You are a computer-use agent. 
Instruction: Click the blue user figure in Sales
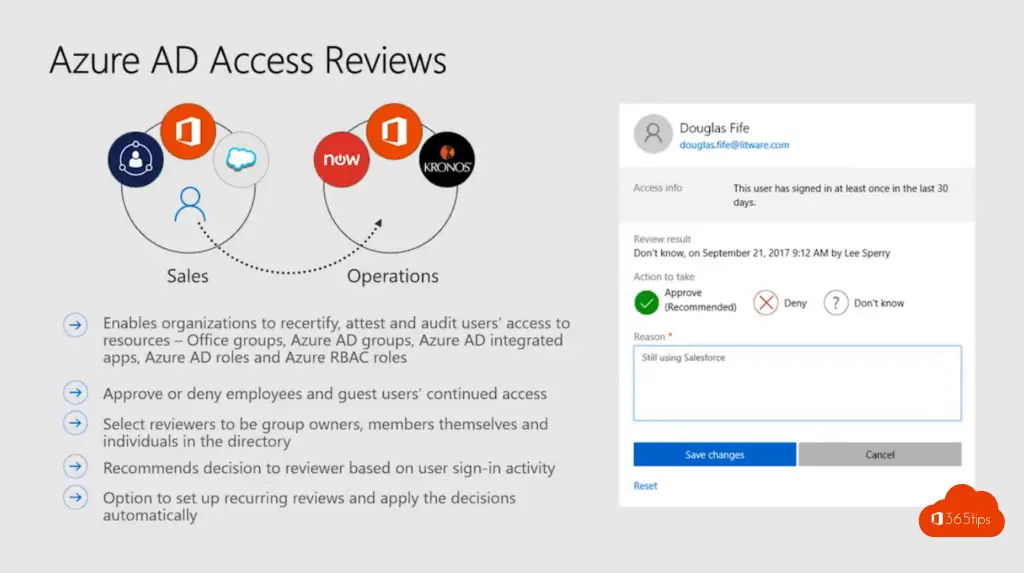[190, 204]
